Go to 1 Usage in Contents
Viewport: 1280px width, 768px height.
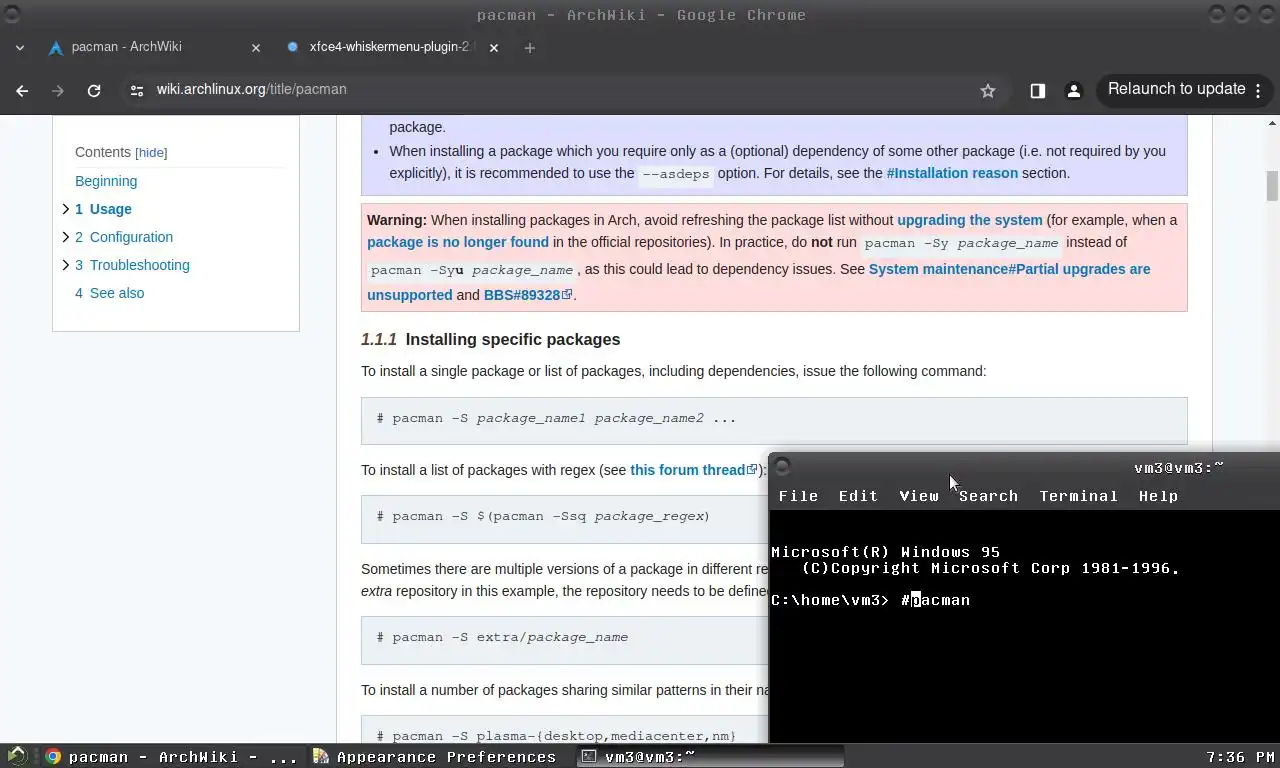103,209
